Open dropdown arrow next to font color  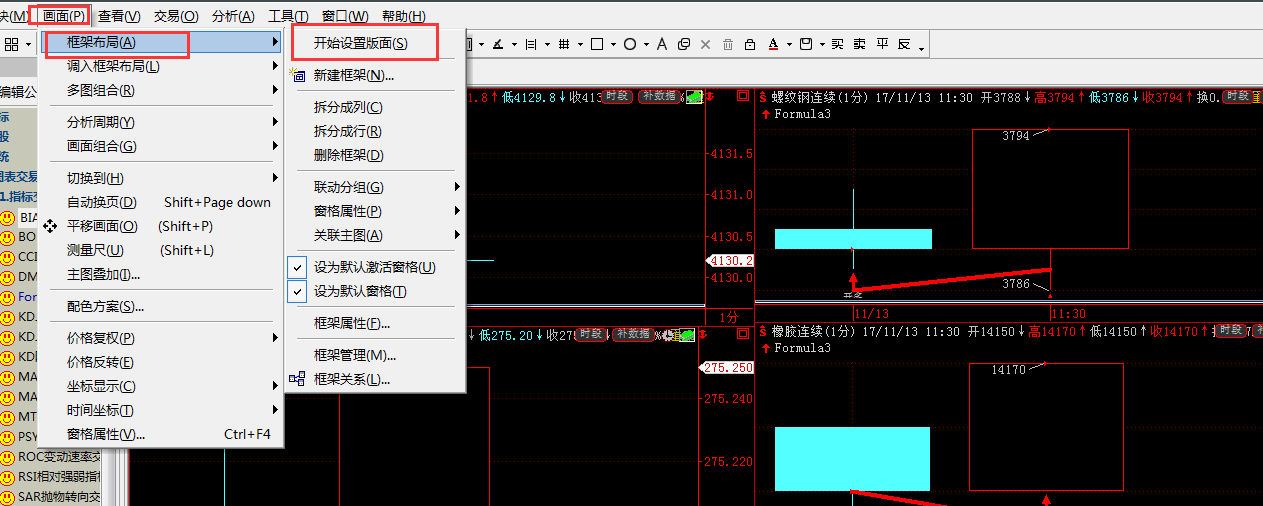pyautogui.click(x=789, y=44)
